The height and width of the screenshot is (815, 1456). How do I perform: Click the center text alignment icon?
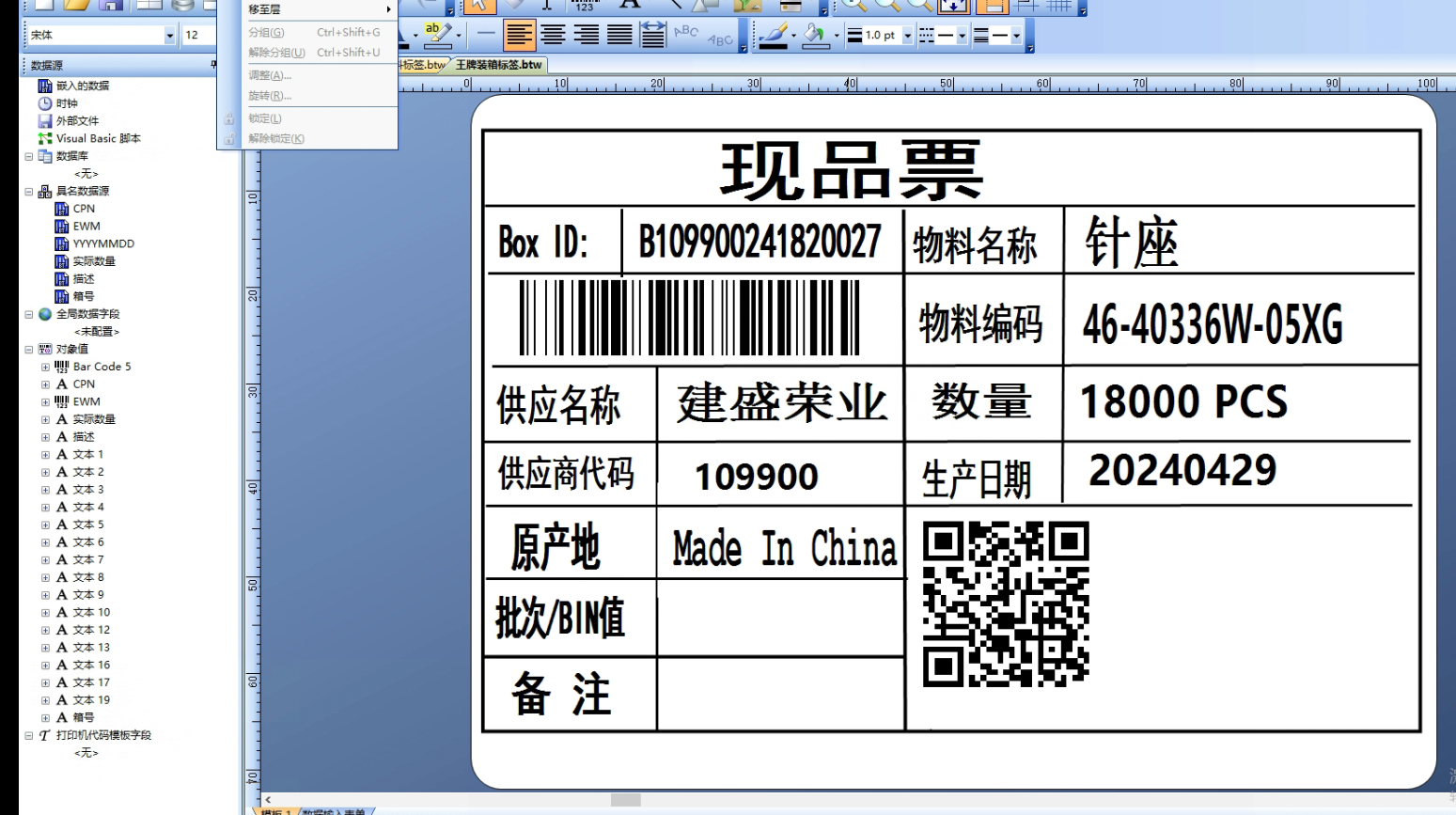553,36
